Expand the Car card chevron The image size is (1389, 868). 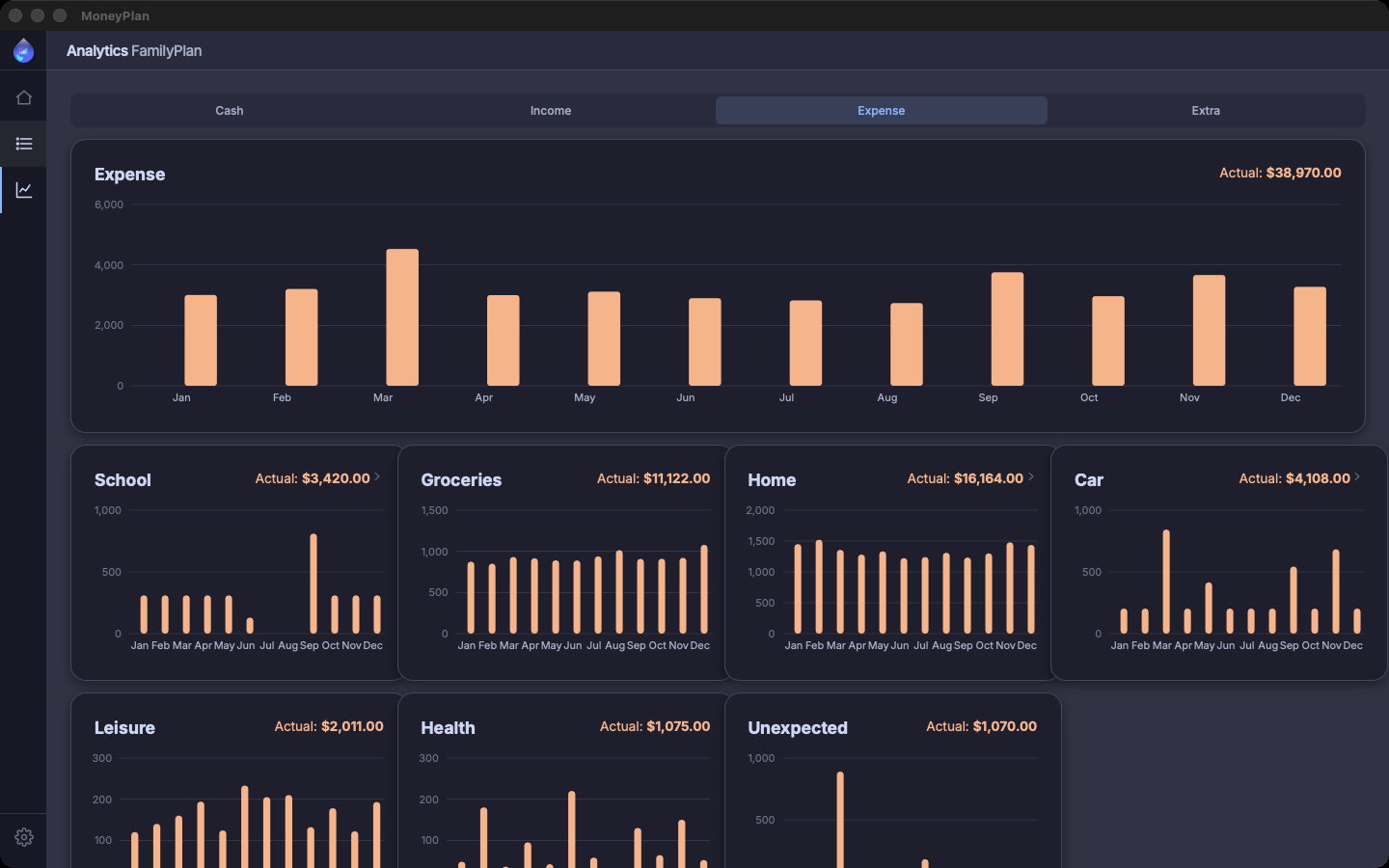[x=1357, y=476]
